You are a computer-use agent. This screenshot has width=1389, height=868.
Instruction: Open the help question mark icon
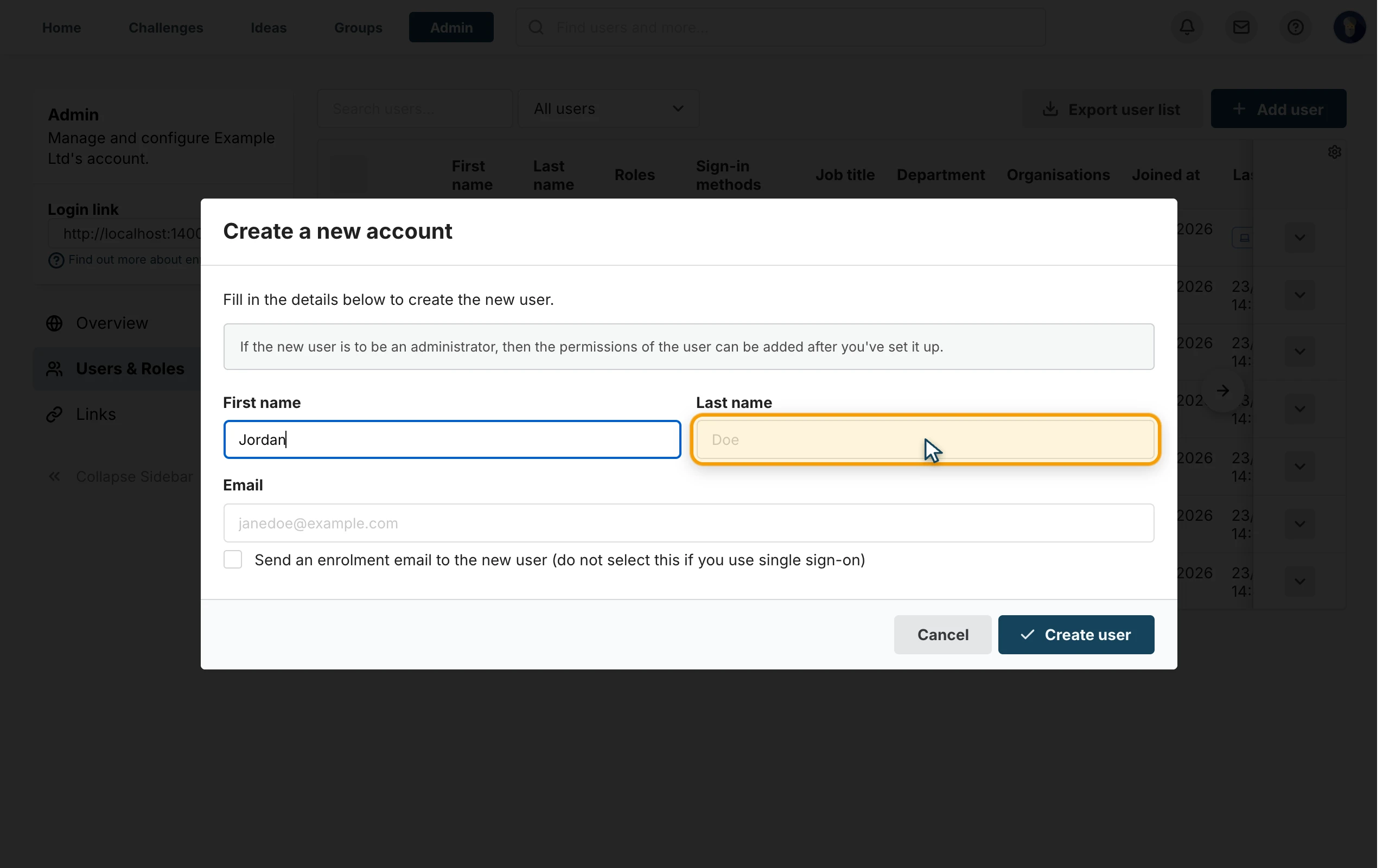[1295, 27]
